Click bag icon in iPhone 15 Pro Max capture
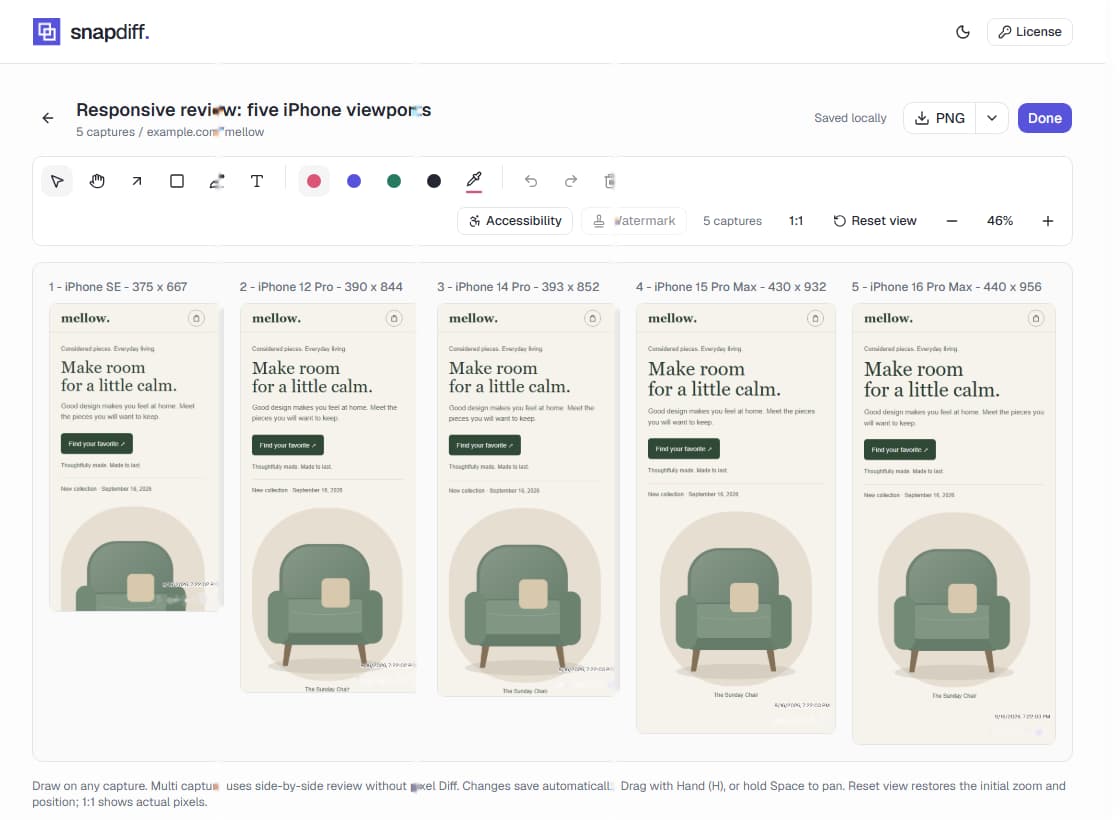1120x820 pixels. tap(815, 318)
